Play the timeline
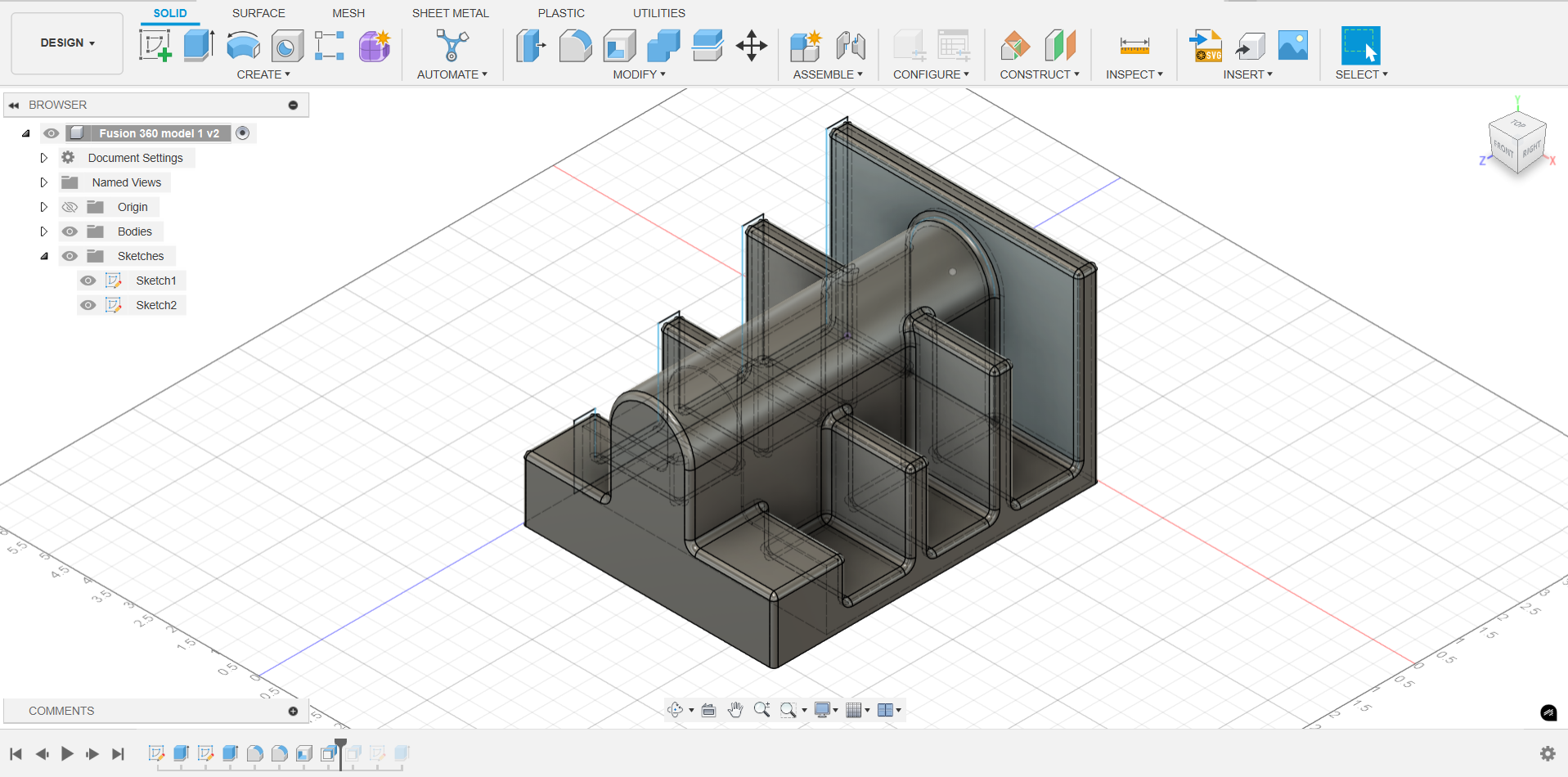 coord(67,753)
